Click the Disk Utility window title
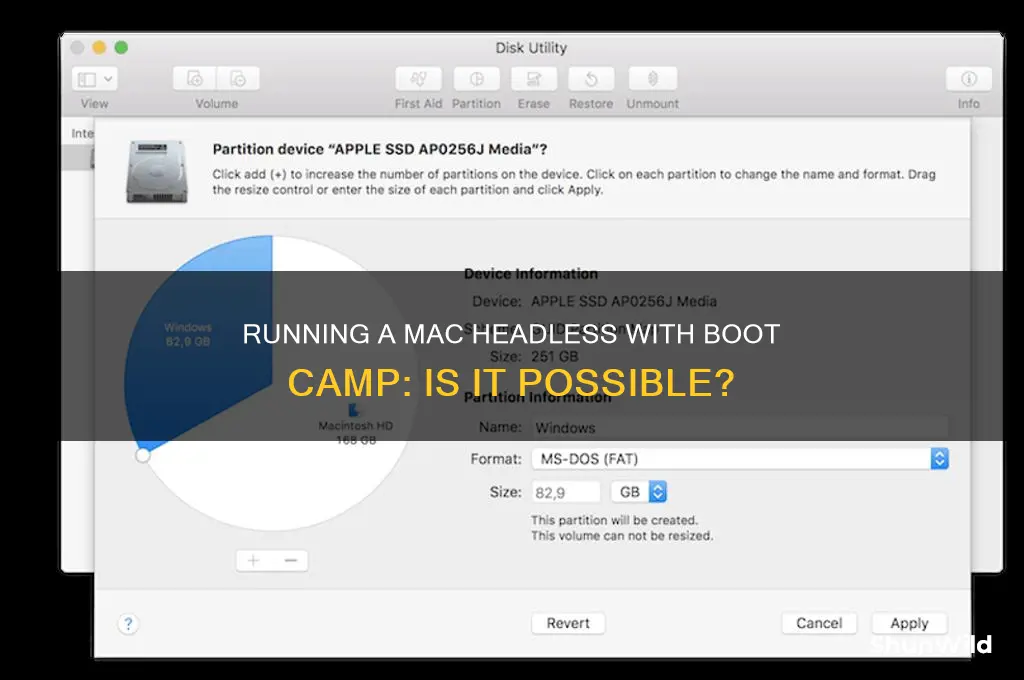 point(531,48)
